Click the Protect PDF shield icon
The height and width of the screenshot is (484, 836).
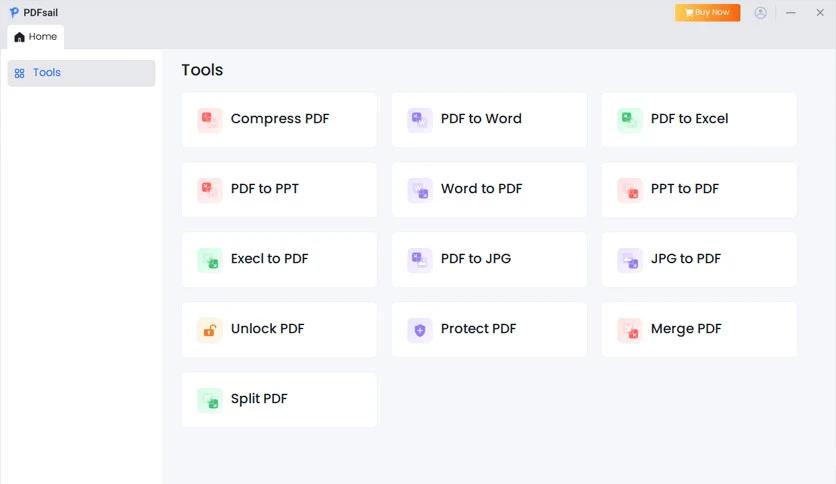click(x=420, y=330)
